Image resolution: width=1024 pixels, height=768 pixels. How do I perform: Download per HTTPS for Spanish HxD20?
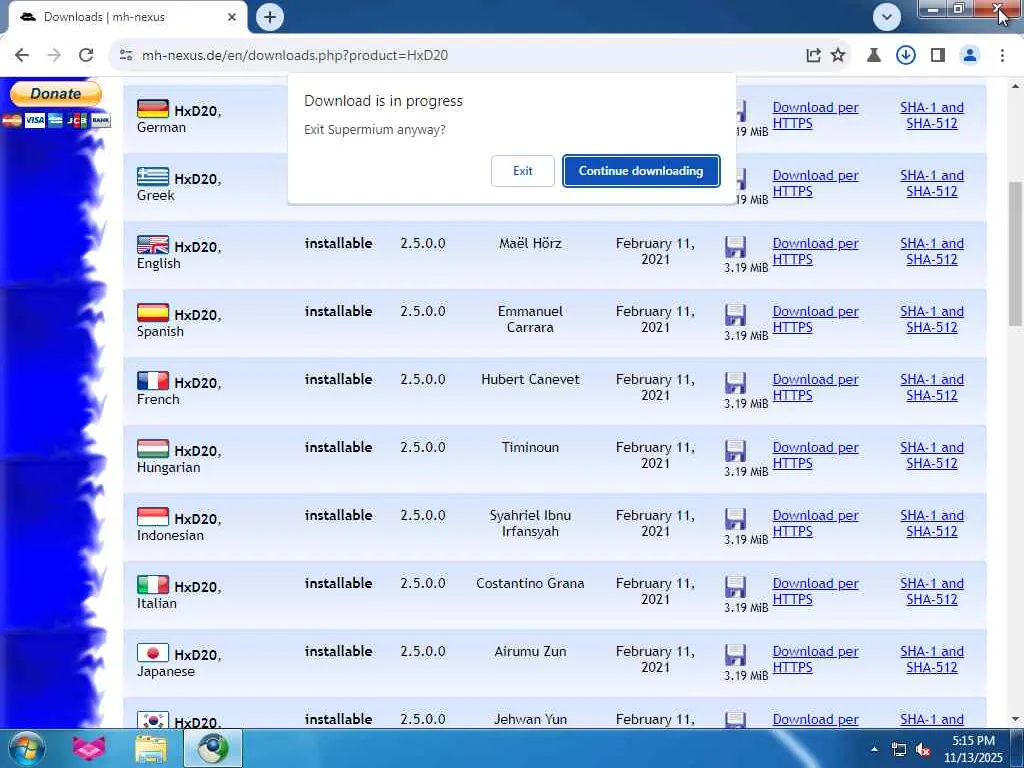815,319
